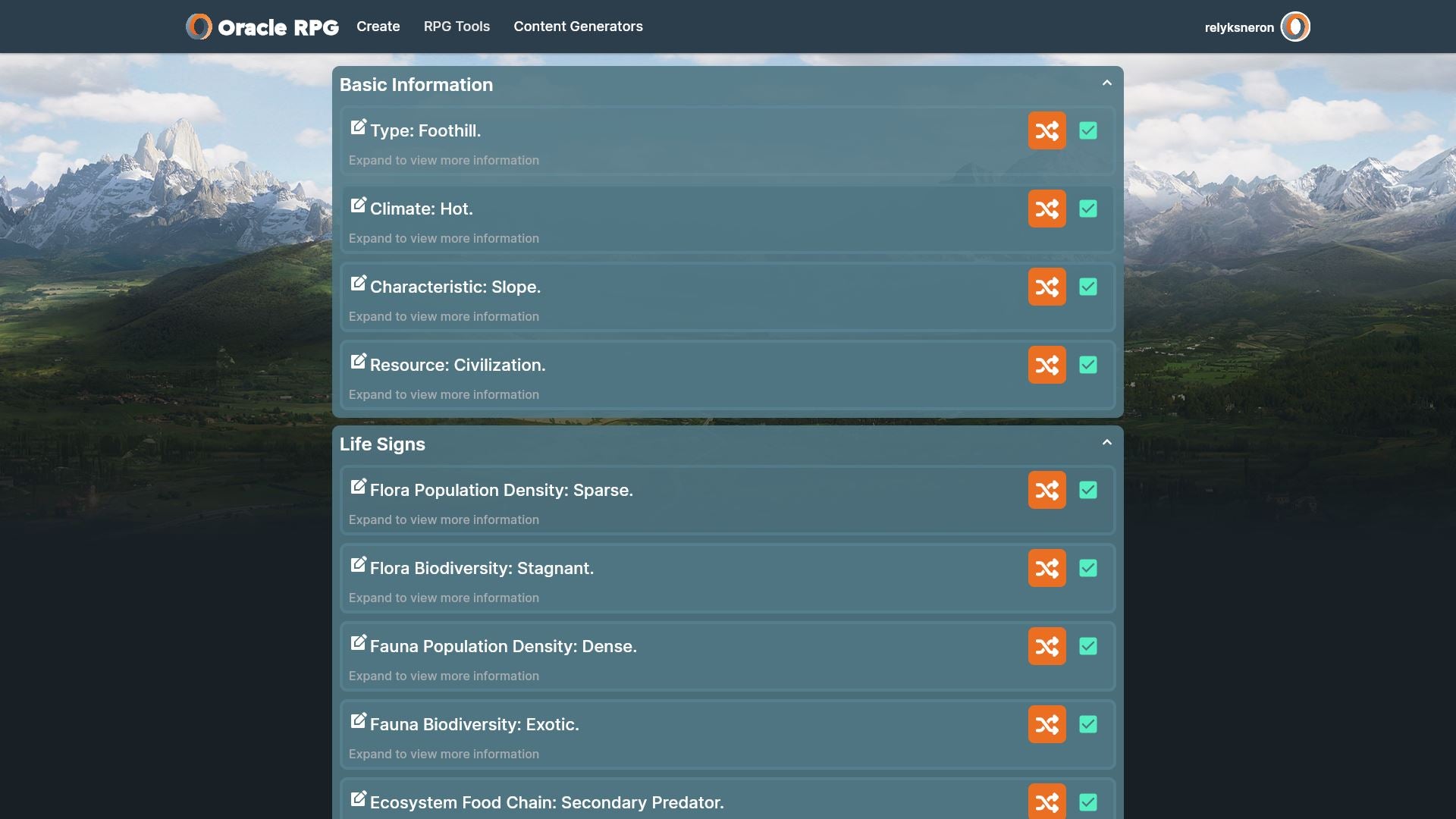Shuffle the Climate: Hot value

1046,209
